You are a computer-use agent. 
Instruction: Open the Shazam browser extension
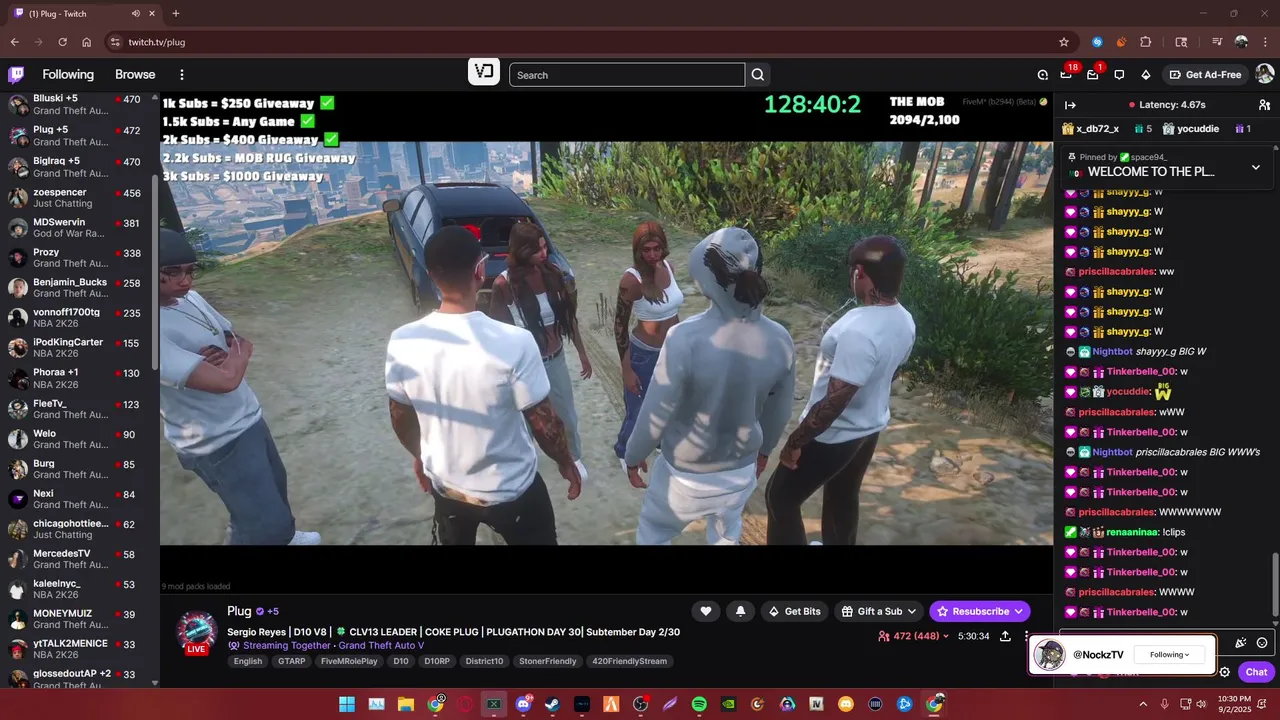tap(1097, 42)
